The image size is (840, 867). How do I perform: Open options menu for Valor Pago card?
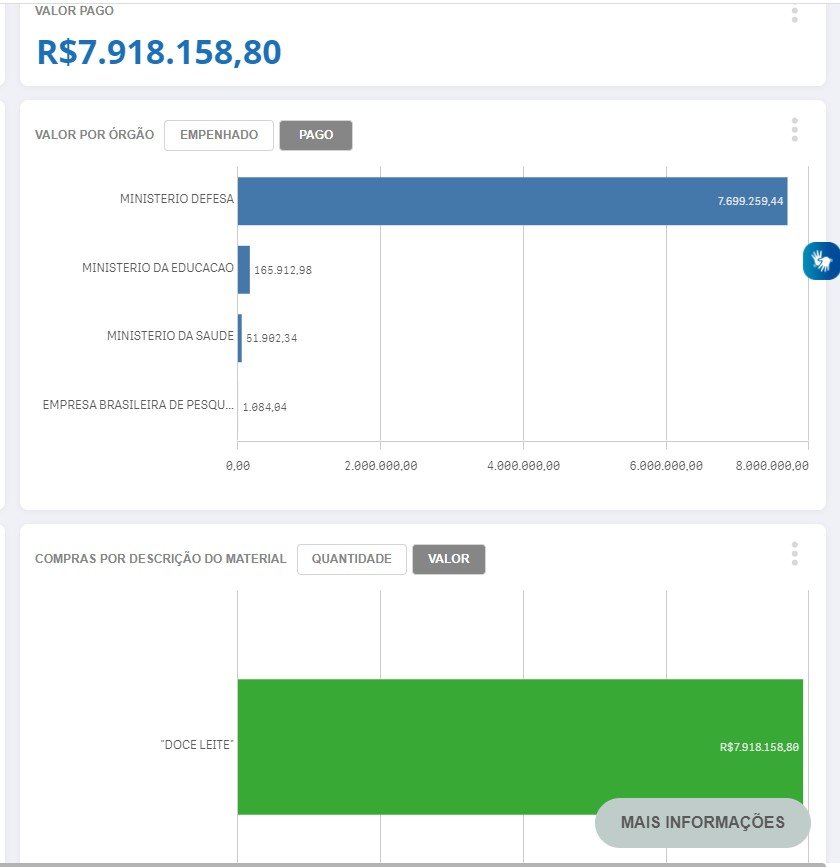(x=795, y=14)
